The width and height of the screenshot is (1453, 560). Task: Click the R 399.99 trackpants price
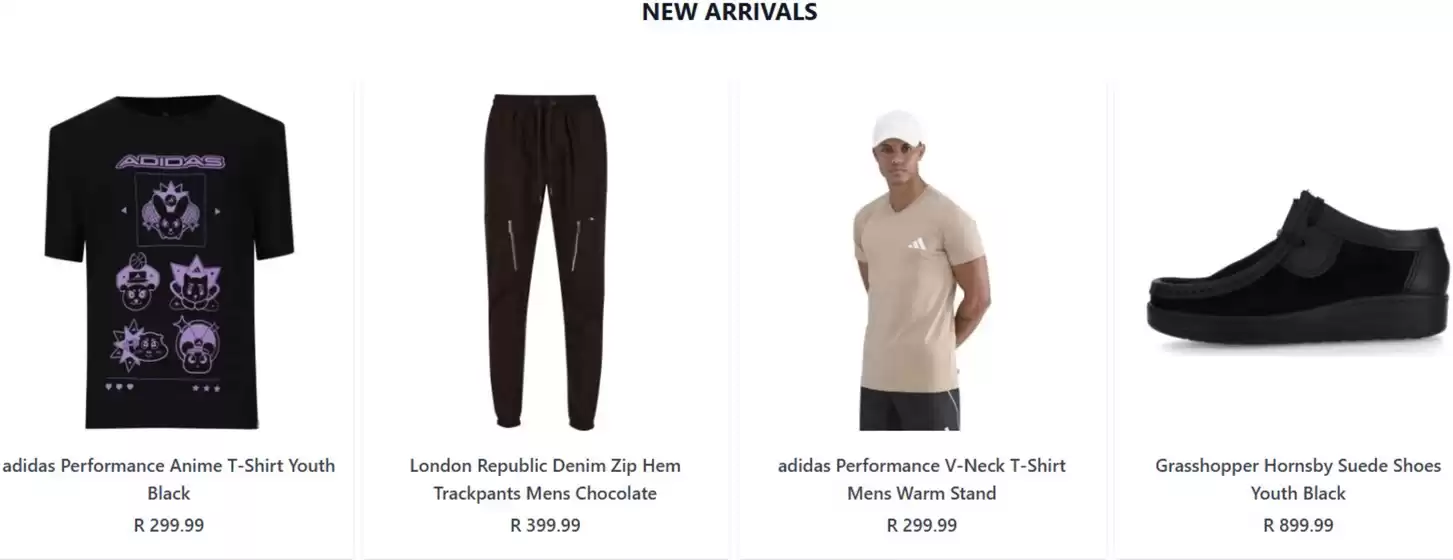pos(545,525)
